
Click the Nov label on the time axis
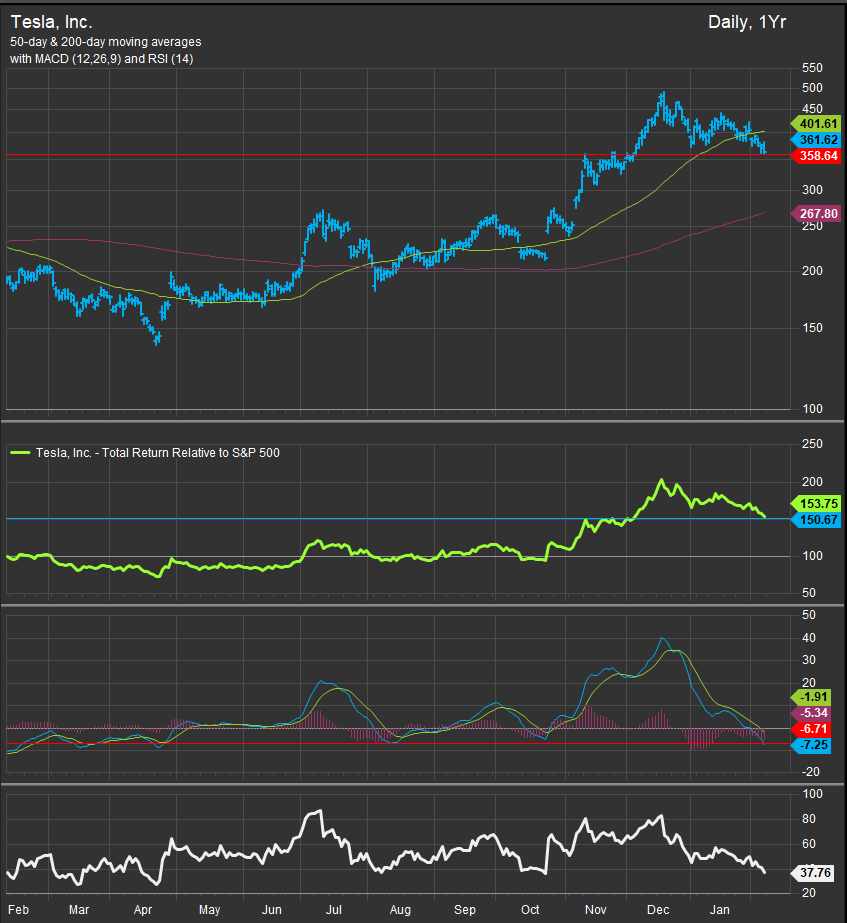[x=596, y=909]
